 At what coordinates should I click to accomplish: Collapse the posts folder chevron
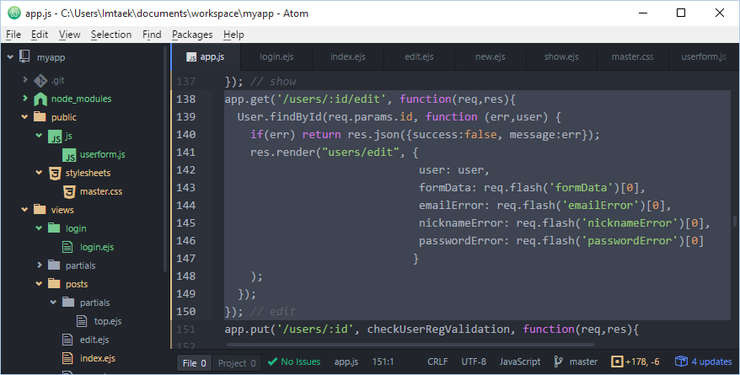39,284
